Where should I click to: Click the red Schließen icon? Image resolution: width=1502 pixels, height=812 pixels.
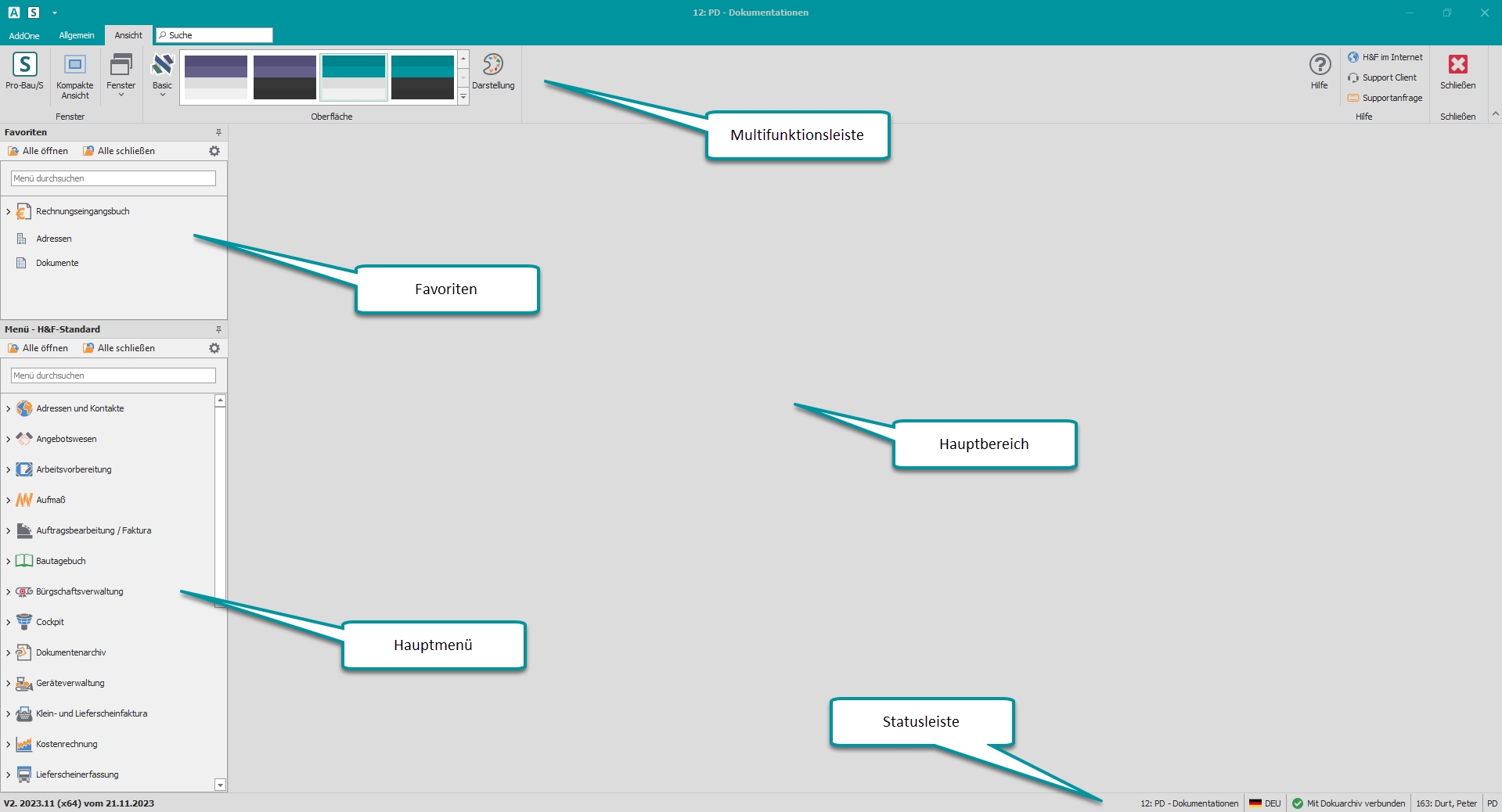(1457, 66)
